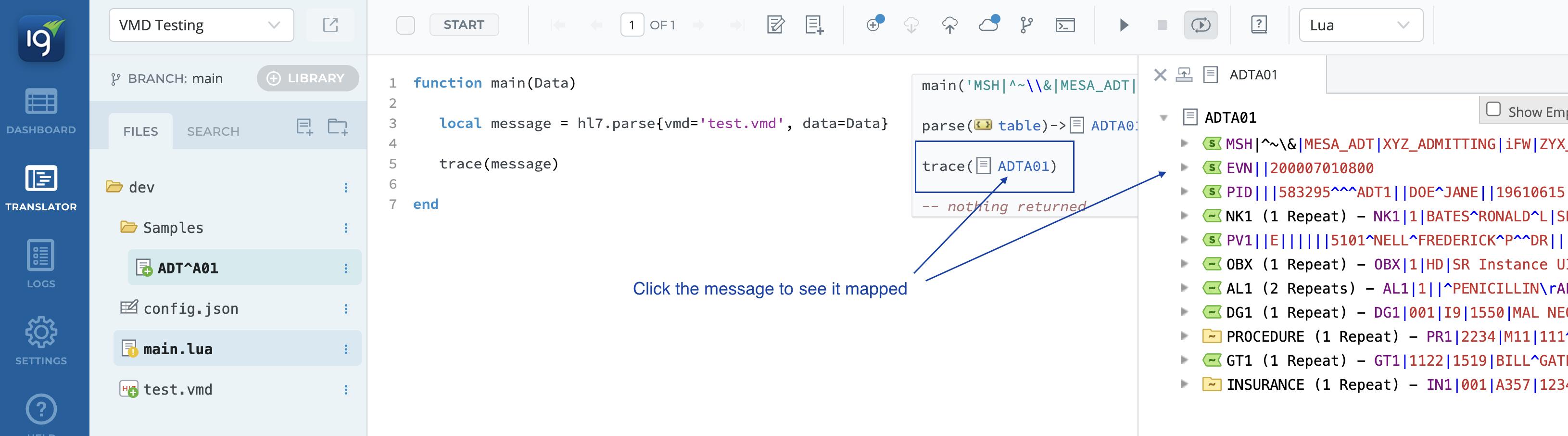
Task: Open the terminal console icon in the toolbar
Action: tap(1064, 25)
